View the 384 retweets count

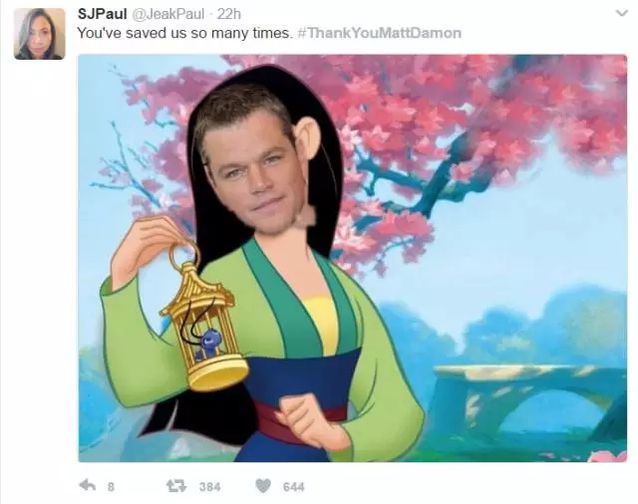pos(210,487)
